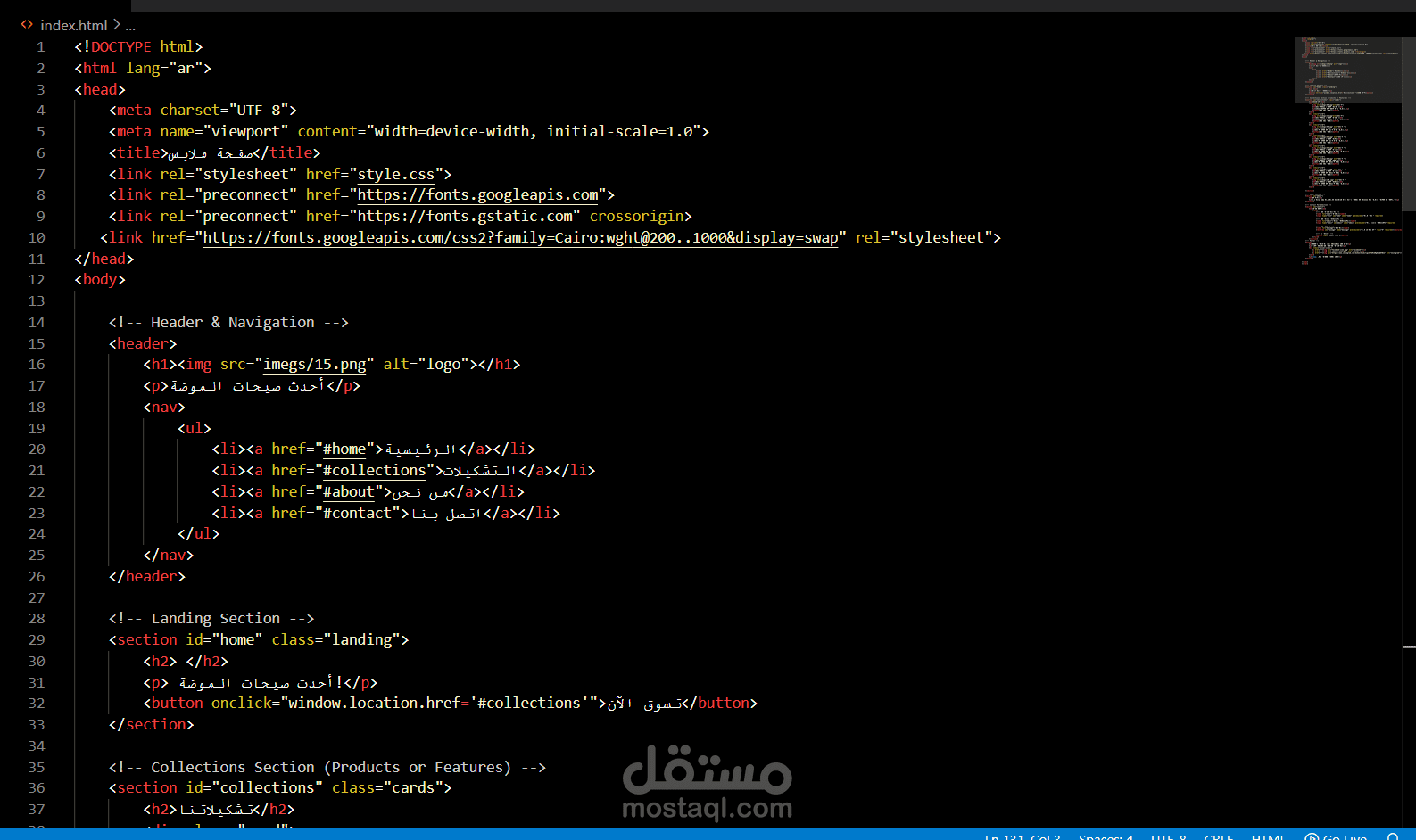The image size is (1416, 840).
Task: Click Spaces: 4 indentation setting
Action: coord(1105,836)
